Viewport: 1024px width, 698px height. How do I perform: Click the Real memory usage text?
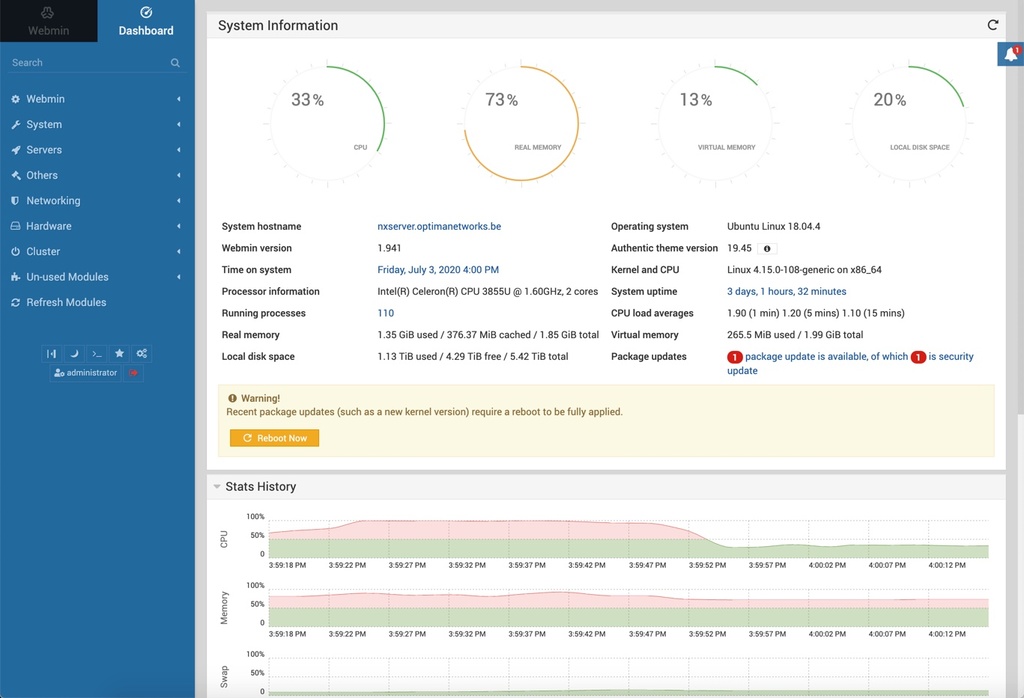[488, 335]
